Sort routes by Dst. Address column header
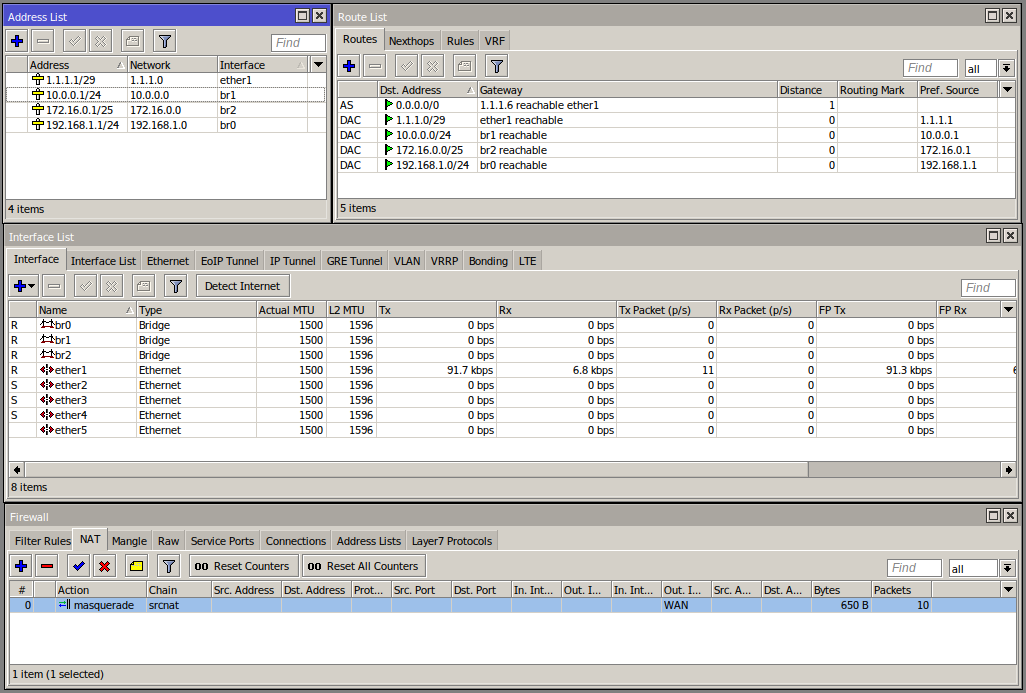Screen dimensions: 1026x693 point(427,90)
